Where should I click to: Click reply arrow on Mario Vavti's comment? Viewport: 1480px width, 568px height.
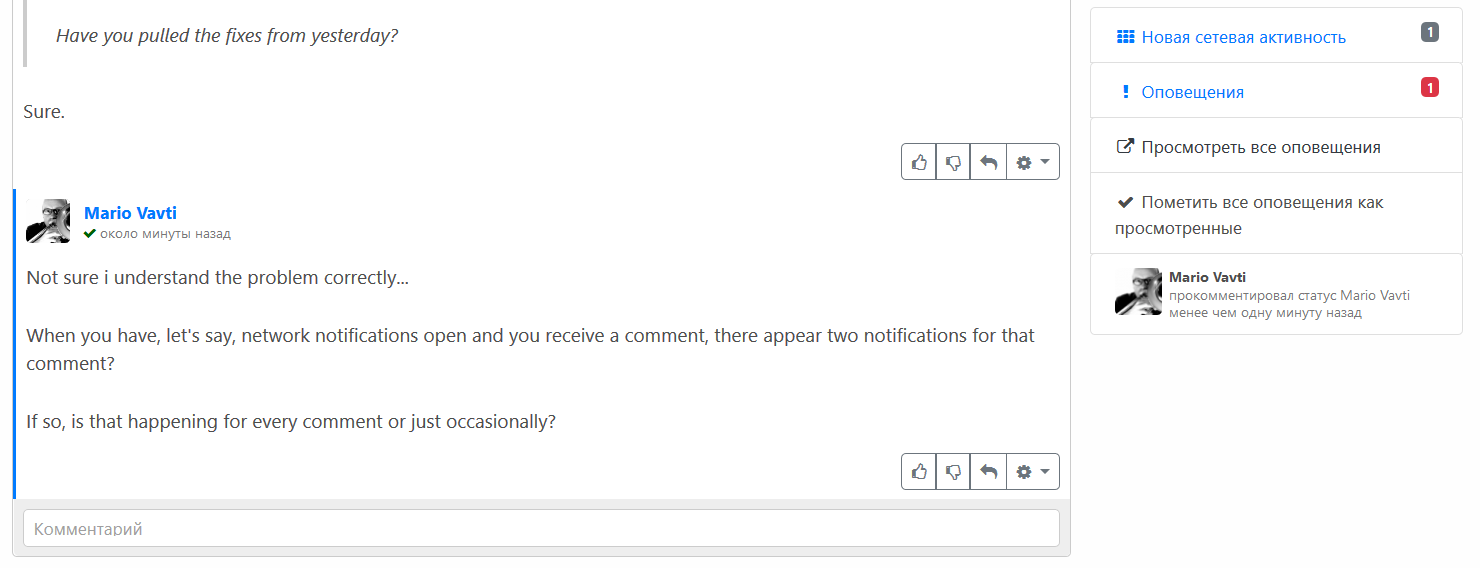pos(988,471)
